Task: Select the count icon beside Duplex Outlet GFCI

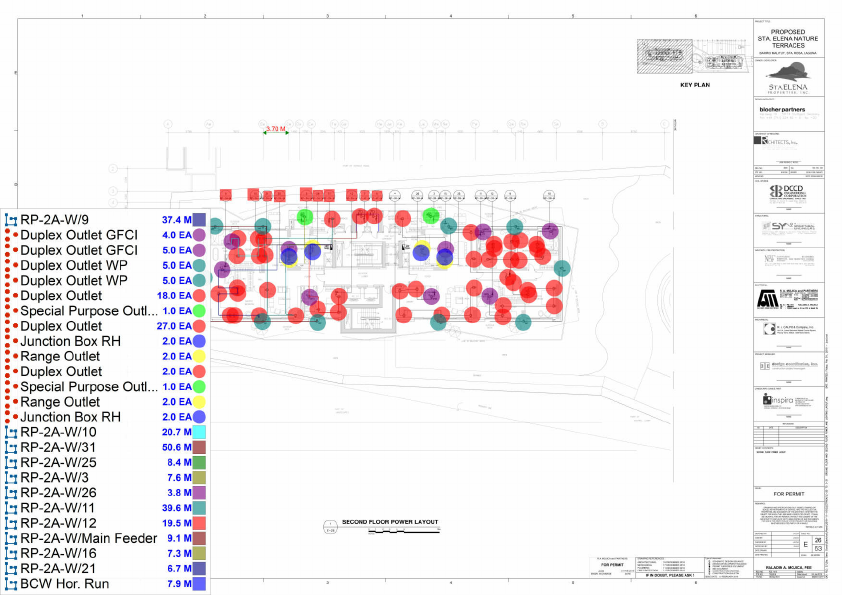Action: point(12,235)
